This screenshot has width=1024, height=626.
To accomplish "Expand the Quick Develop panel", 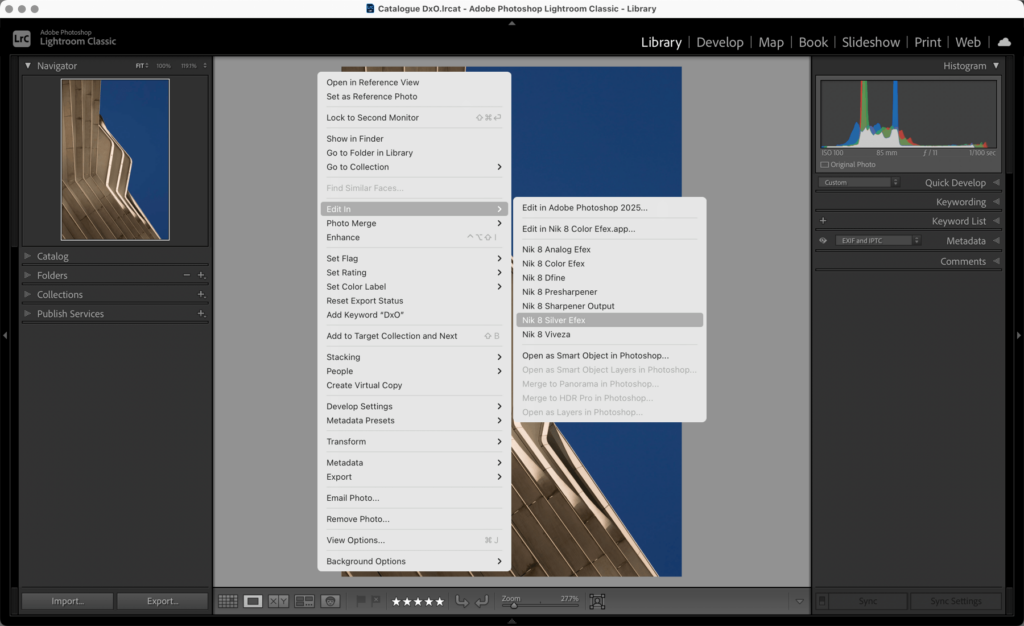I will pos(996,183).
